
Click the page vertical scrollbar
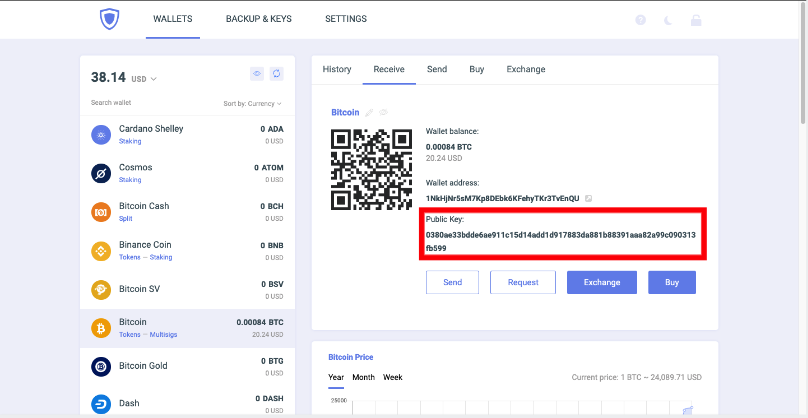[803, 63]
